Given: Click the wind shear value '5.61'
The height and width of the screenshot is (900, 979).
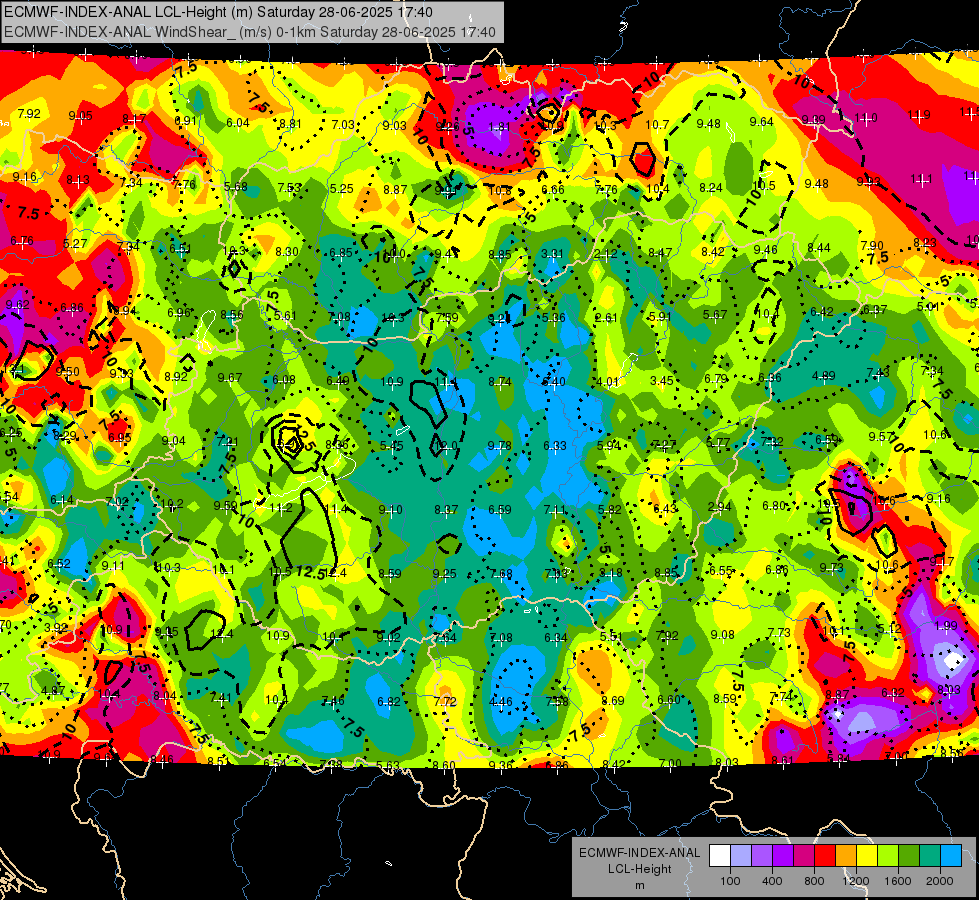Looking at the screenshot, I should (285, 315).
